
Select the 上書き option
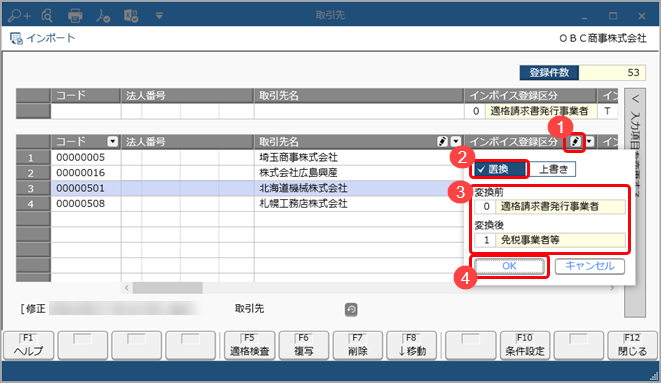[x=552, y=169]
